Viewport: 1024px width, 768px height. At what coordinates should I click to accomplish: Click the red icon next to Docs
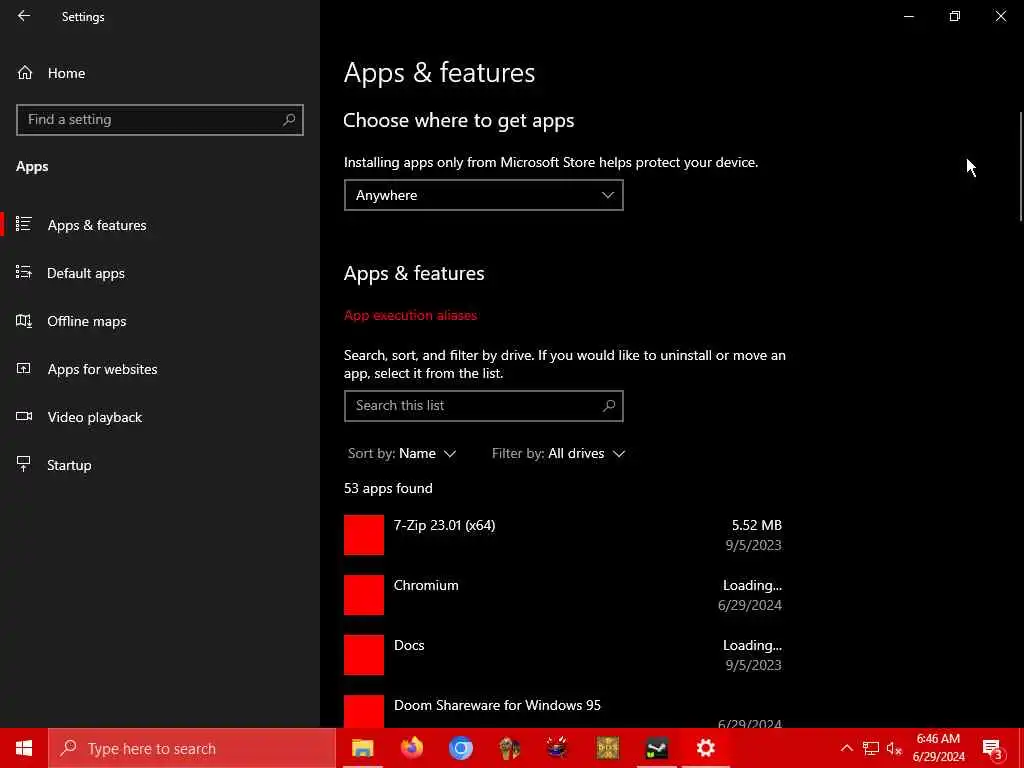click(x=364, y=655)
